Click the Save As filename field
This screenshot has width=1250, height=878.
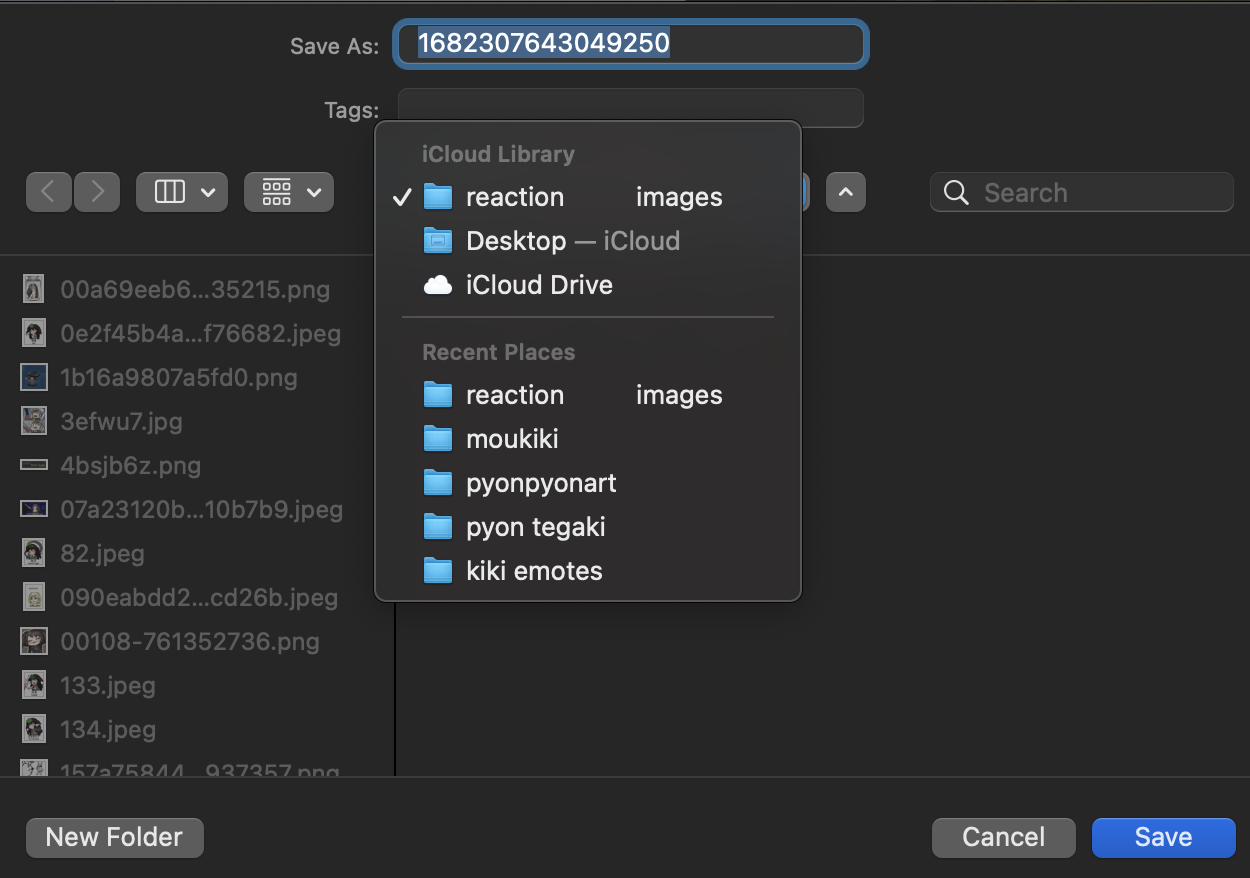click(x=631, y=44)
